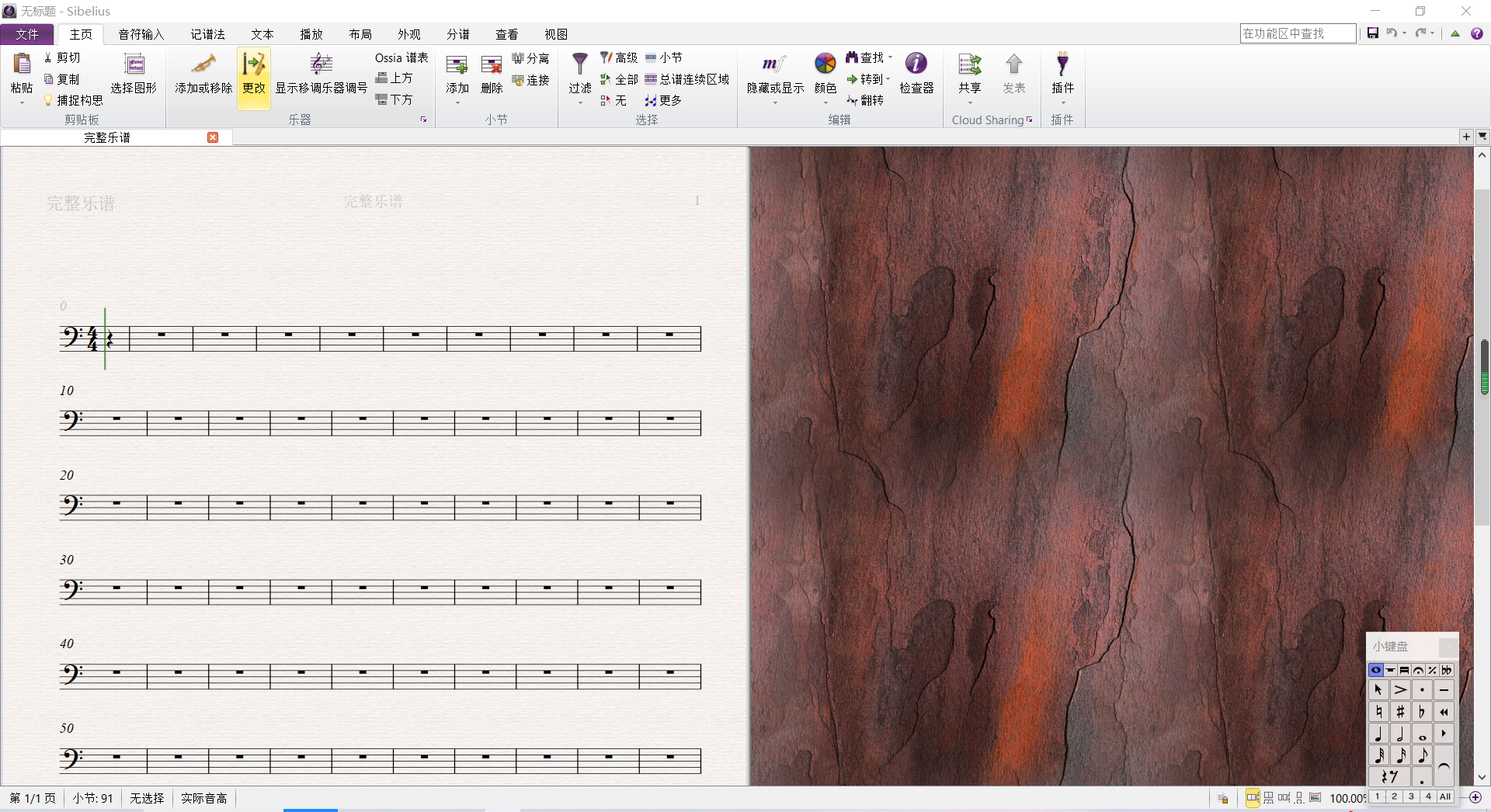This screenshot has height=812, width=1491.
Task: Open the File (文件) tab
Action: click(x=27, y=34)
